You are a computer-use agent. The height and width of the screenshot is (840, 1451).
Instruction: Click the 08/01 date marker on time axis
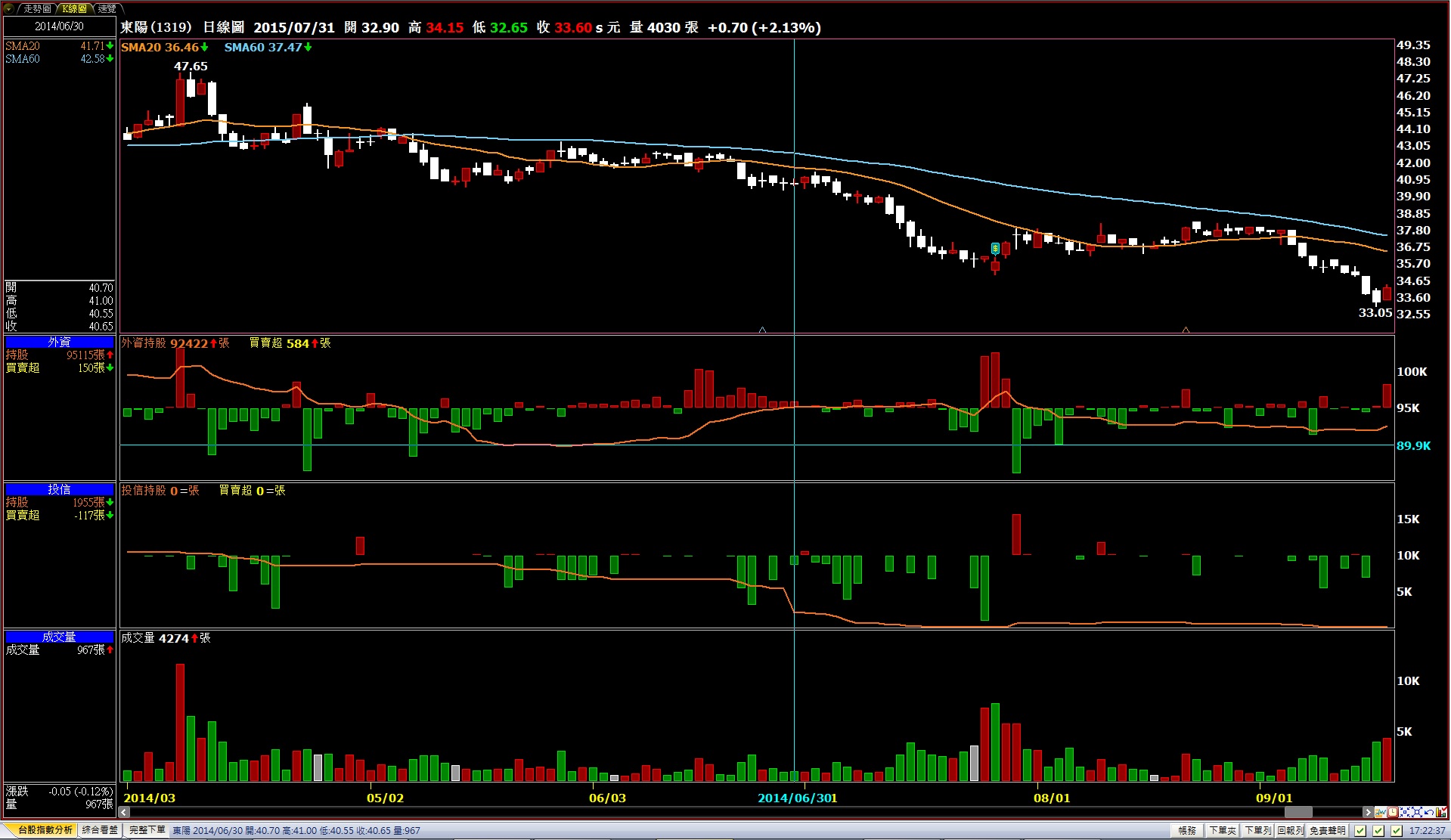pos(1052,798)
